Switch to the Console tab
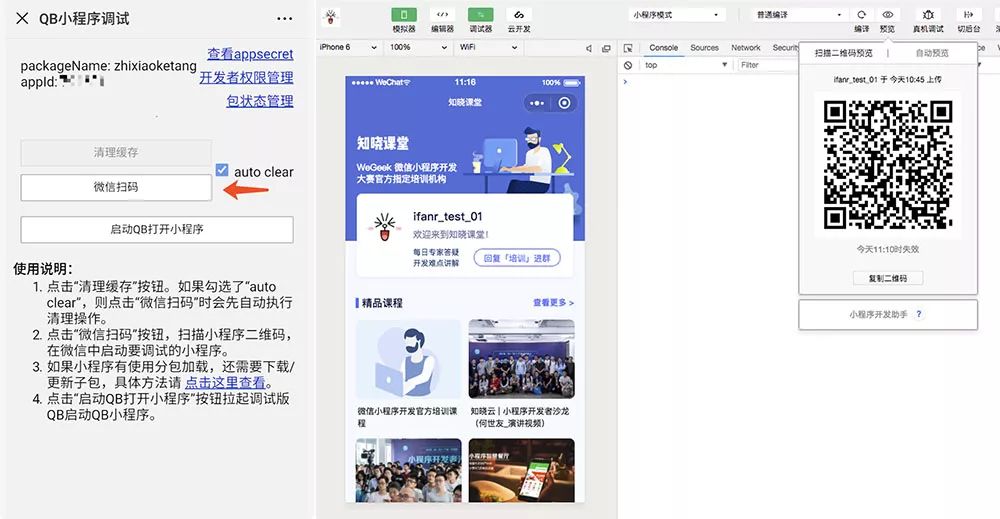This screenshot has height=519, width=1000. click(663, 48)
